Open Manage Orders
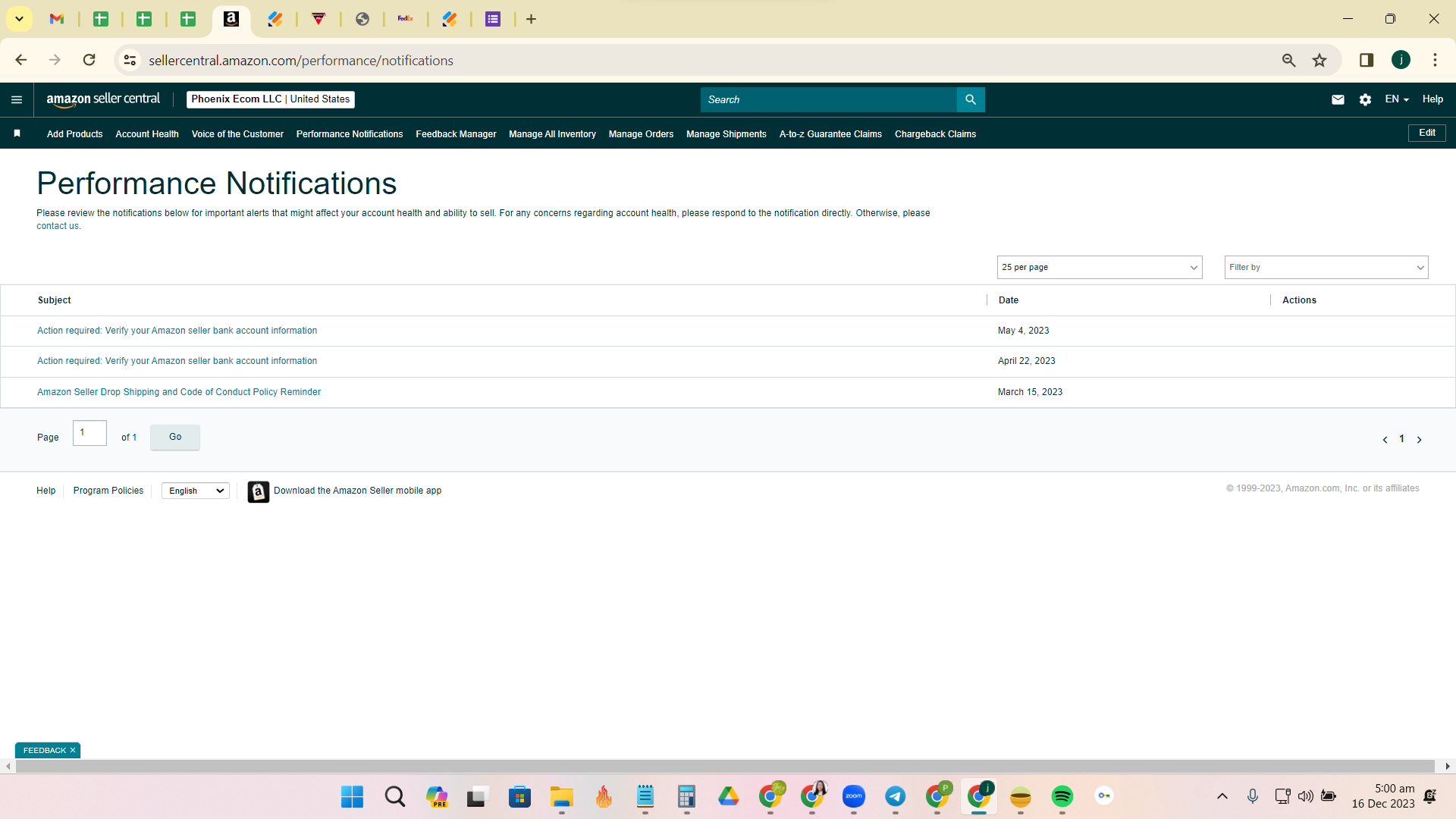Image resolution: width=1456 pixels, height=819 pixels. tap(641, 134)
